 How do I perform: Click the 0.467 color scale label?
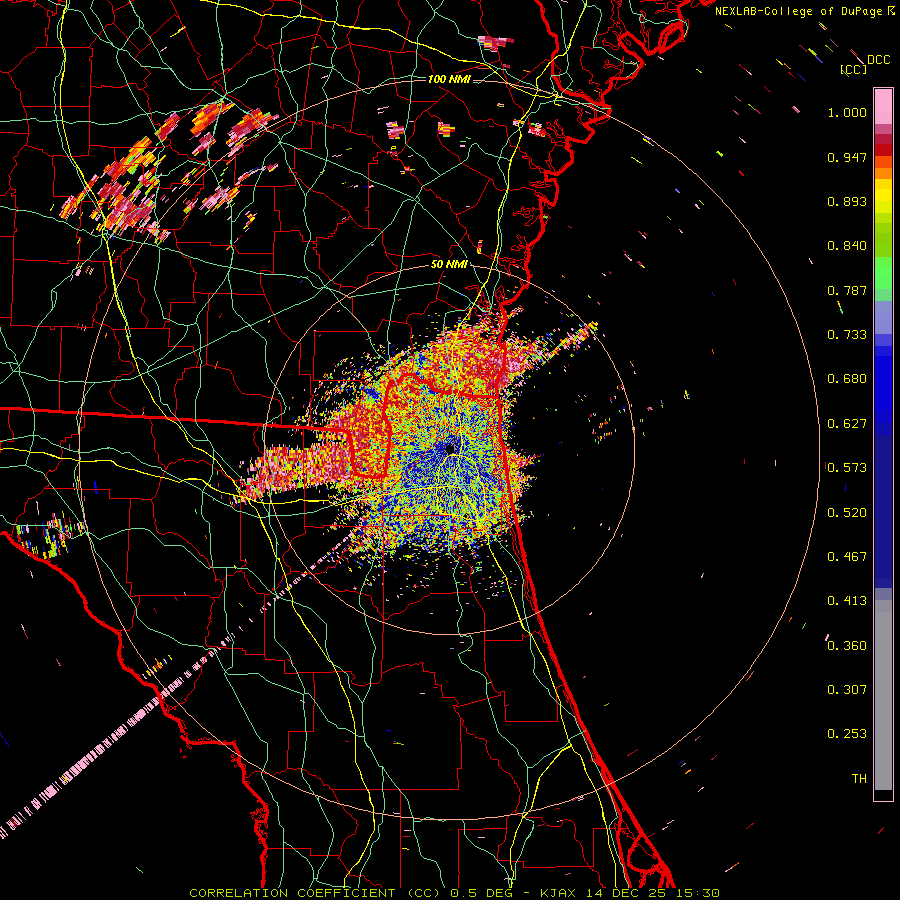(x=847, y=557)
